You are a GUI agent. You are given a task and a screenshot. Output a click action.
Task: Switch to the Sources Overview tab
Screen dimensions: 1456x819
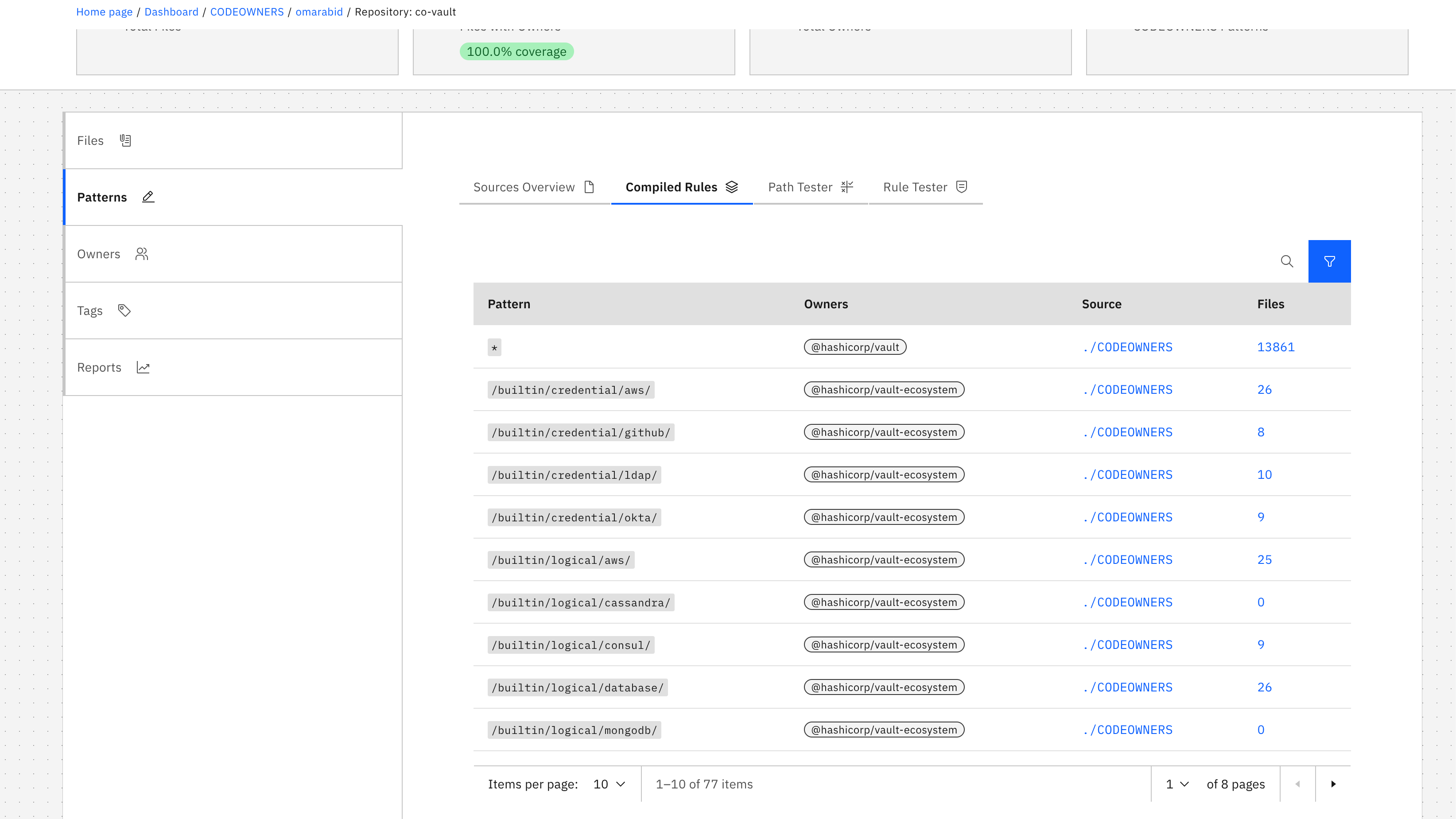[524, 186]
